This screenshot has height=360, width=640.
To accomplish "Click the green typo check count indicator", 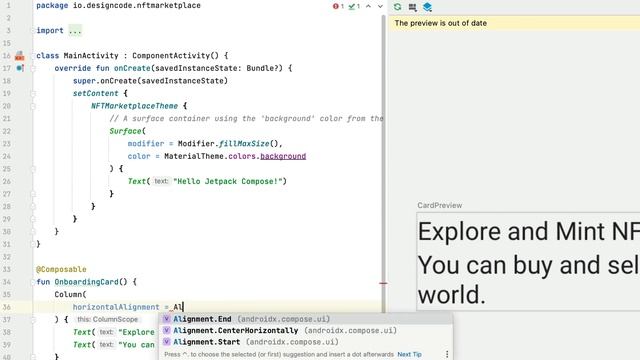I will click(x=354, y=6).
